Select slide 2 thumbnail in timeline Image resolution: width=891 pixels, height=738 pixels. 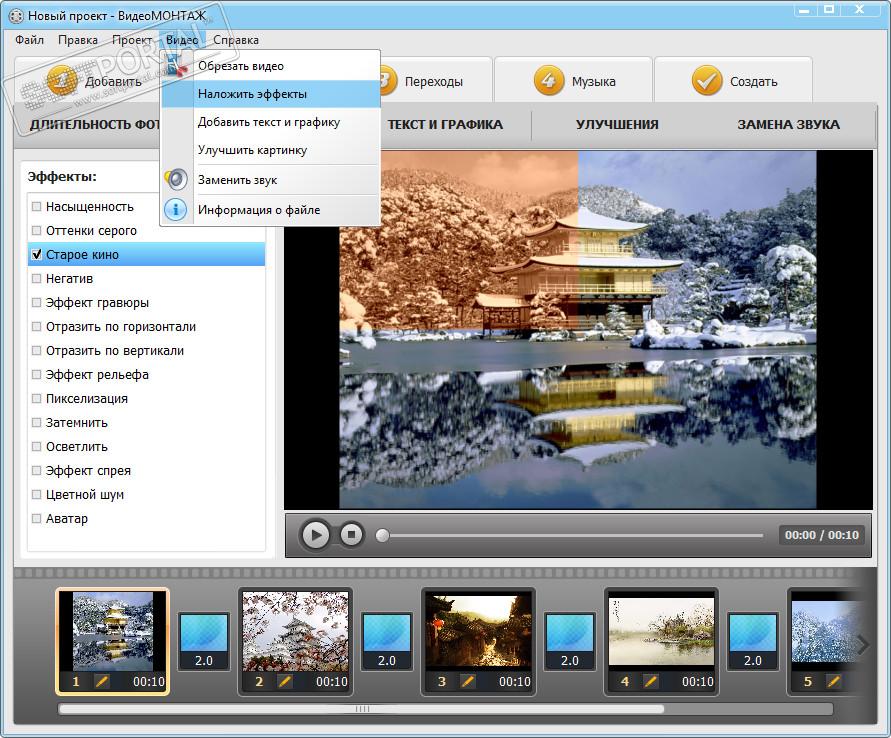[295, 632]
